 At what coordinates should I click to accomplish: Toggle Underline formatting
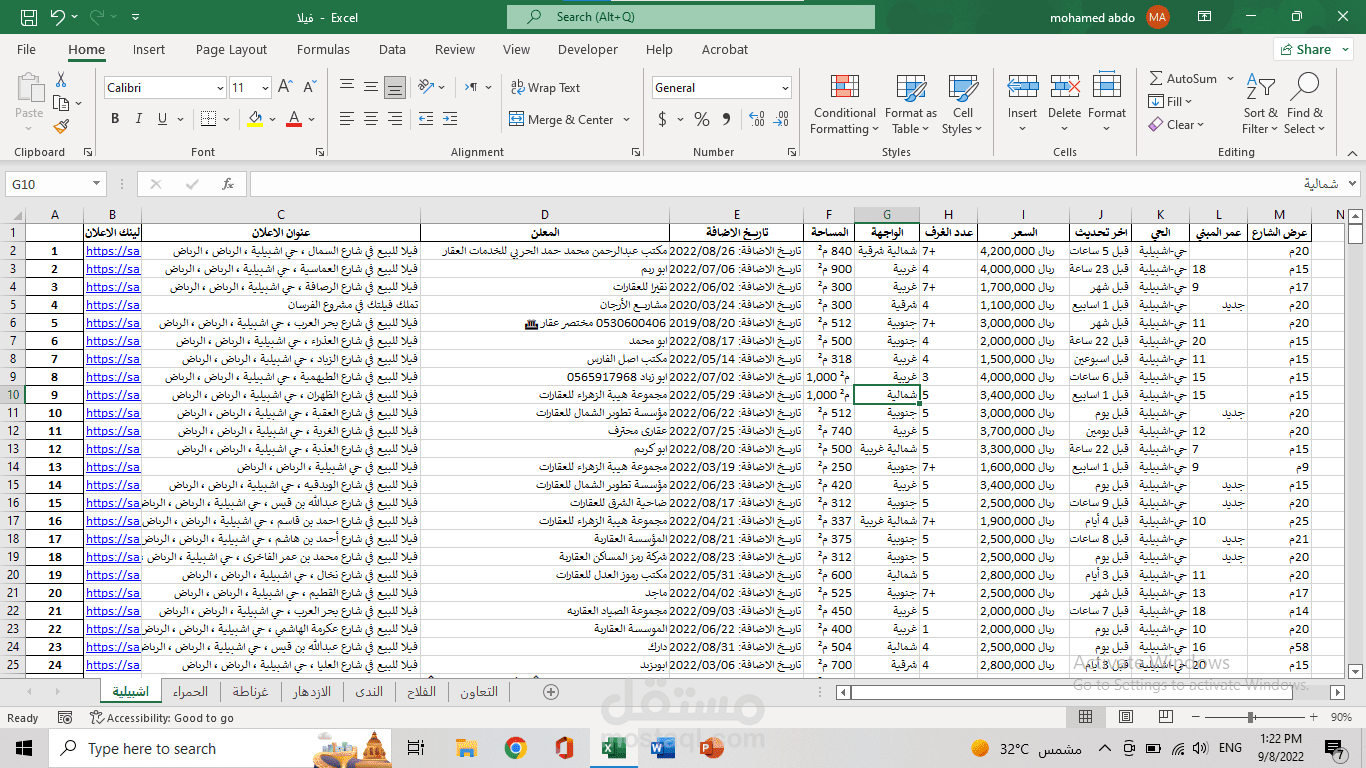click(x=163, y=119)
